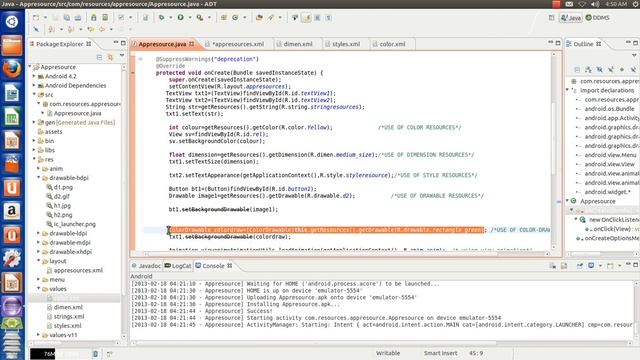640x360 pixels.
Task: Toggle Show Whitespace Characters toolbar button
Action: tap(329, 18)
